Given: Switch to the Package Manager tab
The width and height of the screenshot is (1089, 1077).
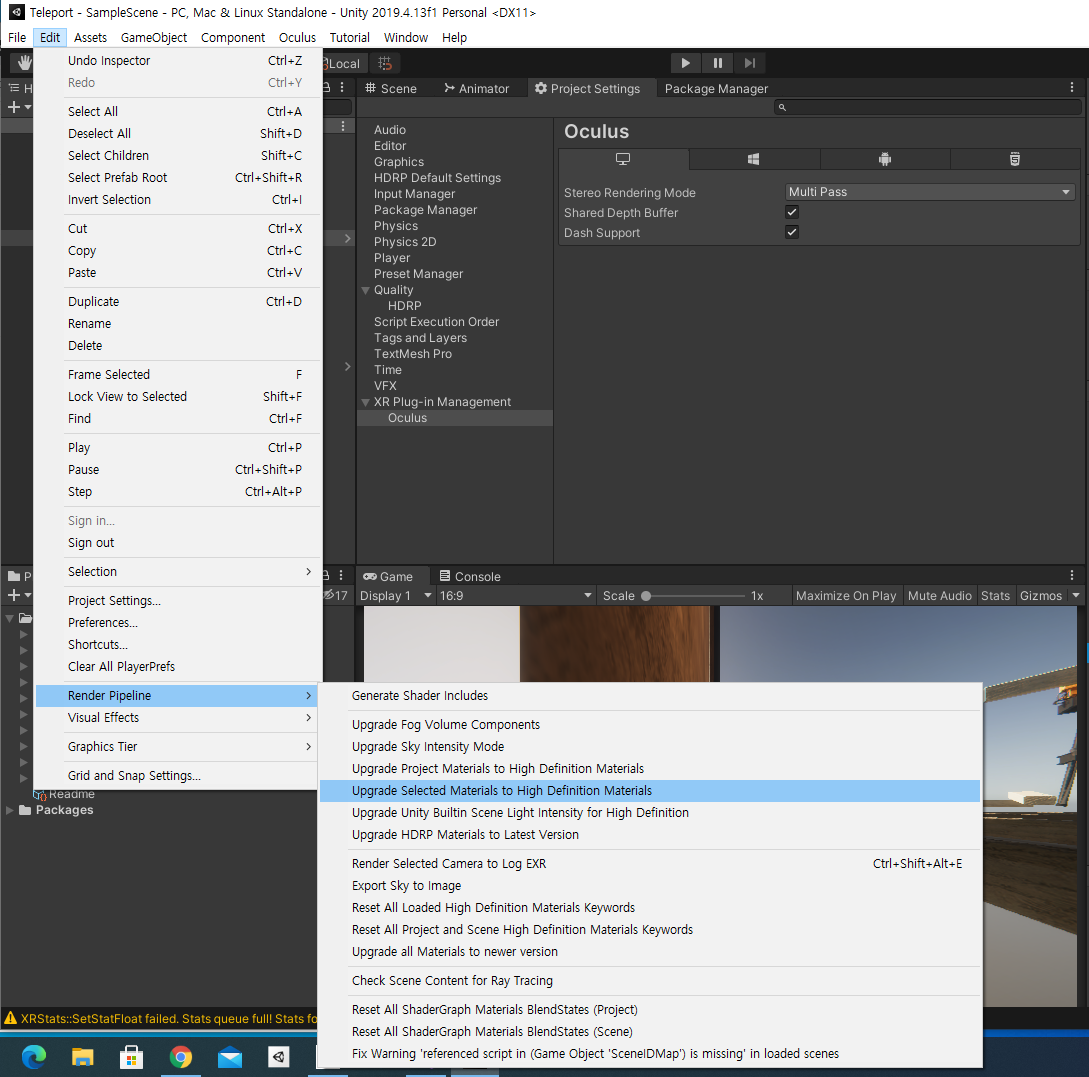Looking at the screenshot, I should coord(716,88).
